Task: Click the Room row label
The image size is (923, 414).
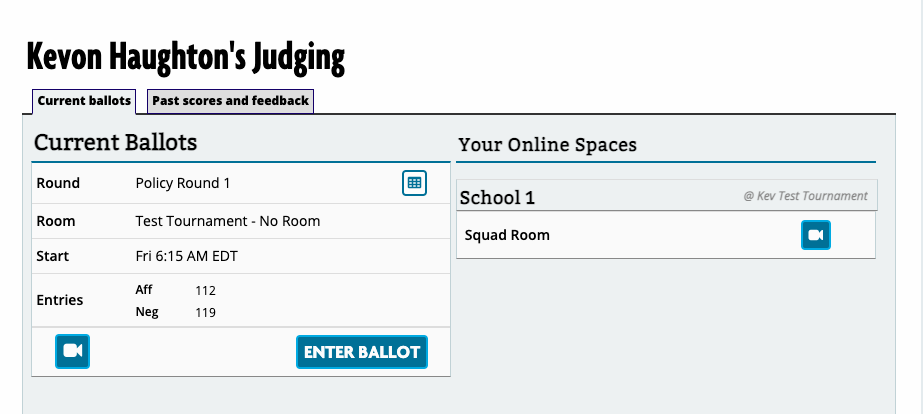Action: pos(56,221)
